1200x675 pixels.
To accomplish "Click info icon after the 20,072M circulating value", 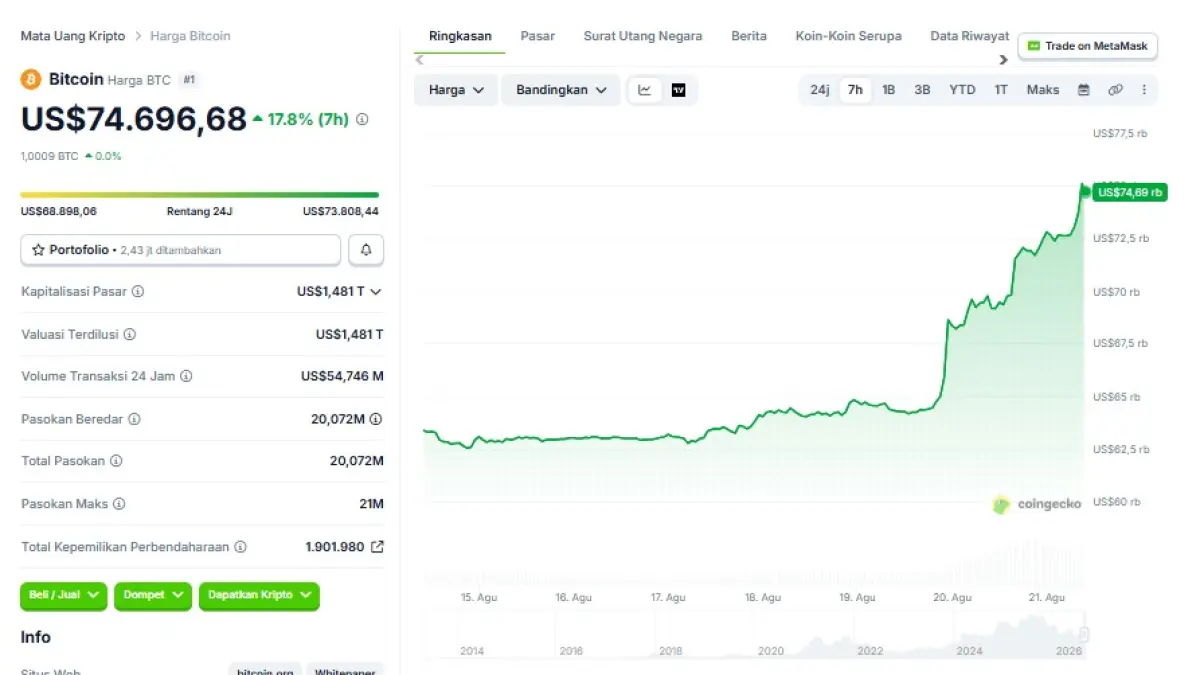I will (x=376, y=419).
